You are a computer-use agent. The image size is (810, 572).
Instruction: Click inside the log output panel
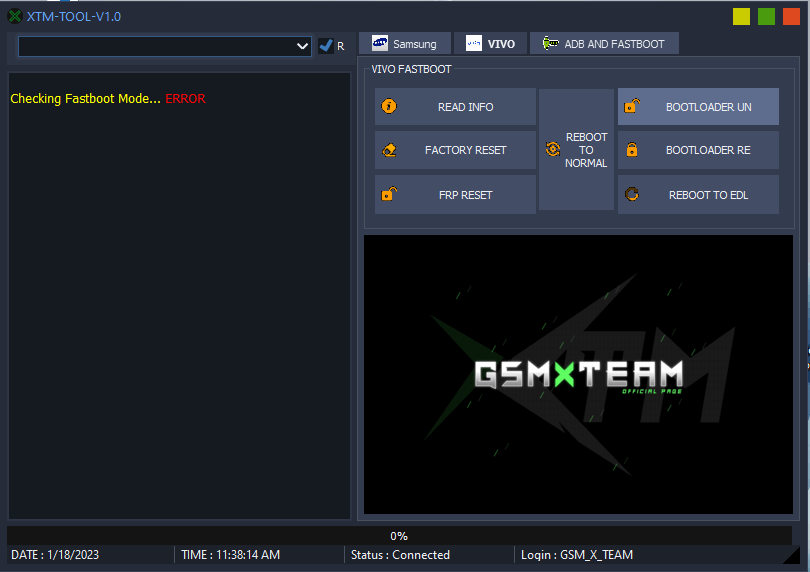coord(180,300)
